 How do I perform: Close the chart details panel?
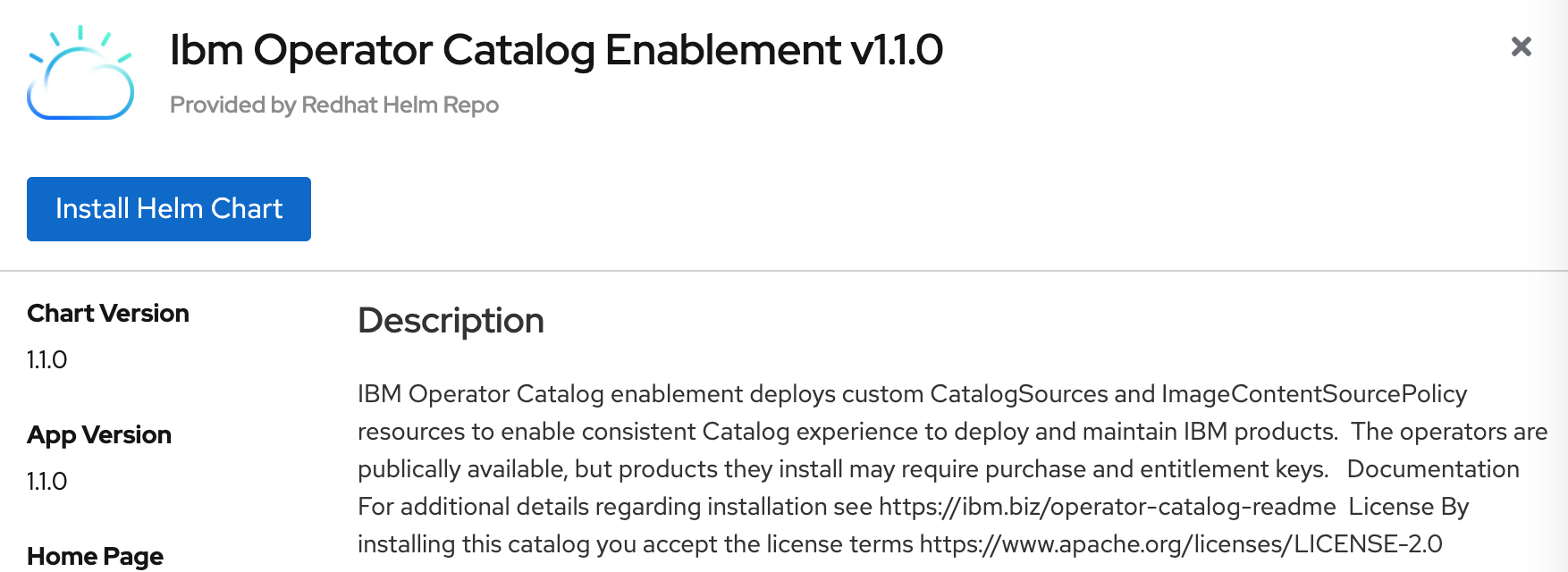pos(1521,46)
